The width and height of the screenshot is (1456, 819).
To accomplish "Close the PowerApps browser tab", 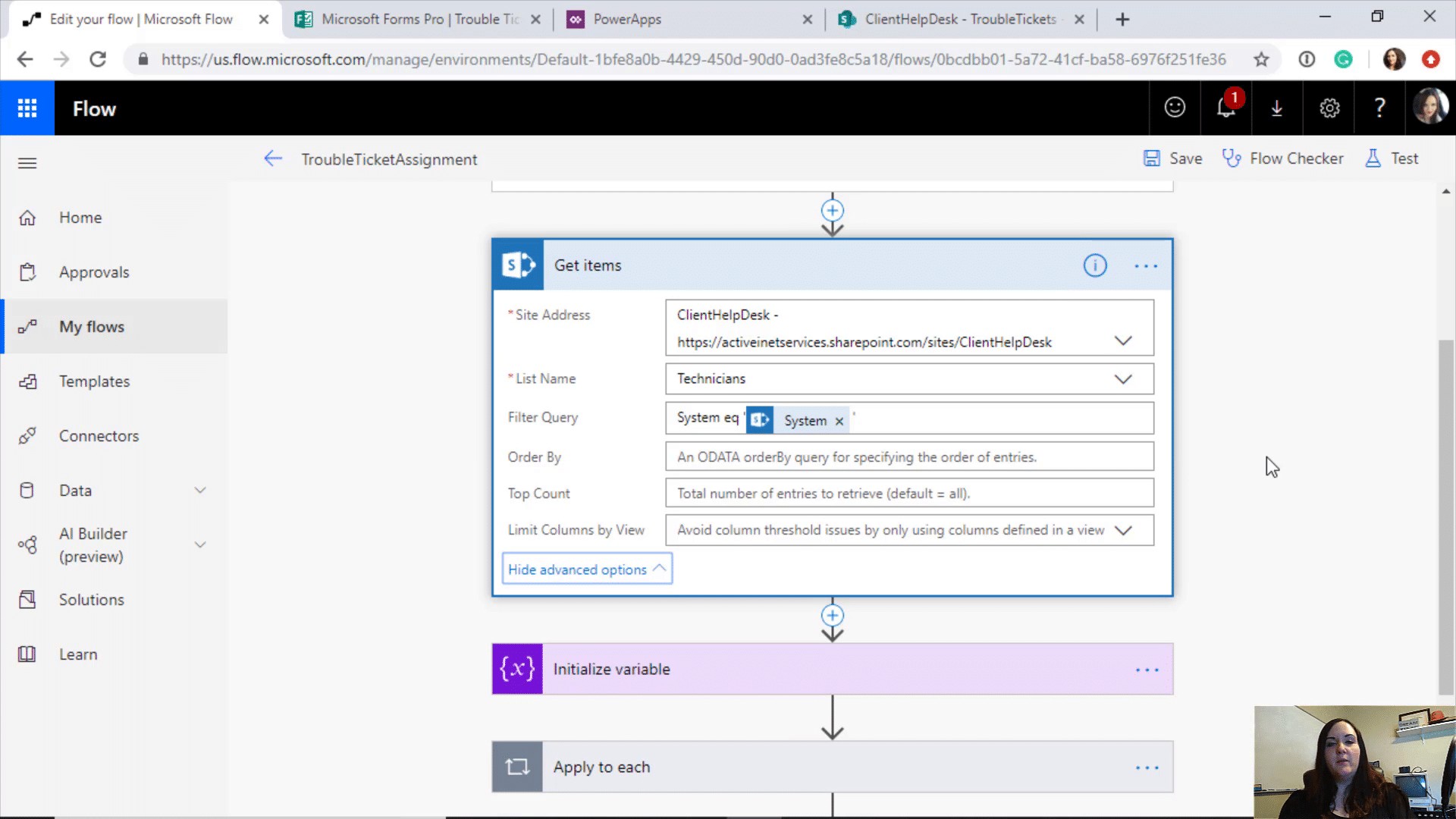I will (807, 20).
